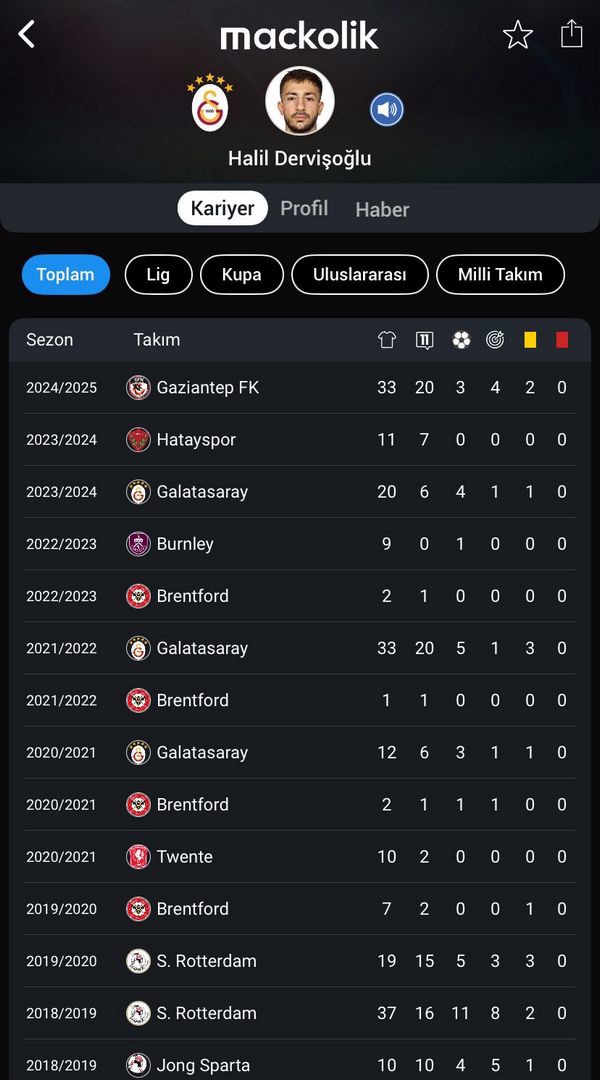Filter stats by Milli Takım

500,275
